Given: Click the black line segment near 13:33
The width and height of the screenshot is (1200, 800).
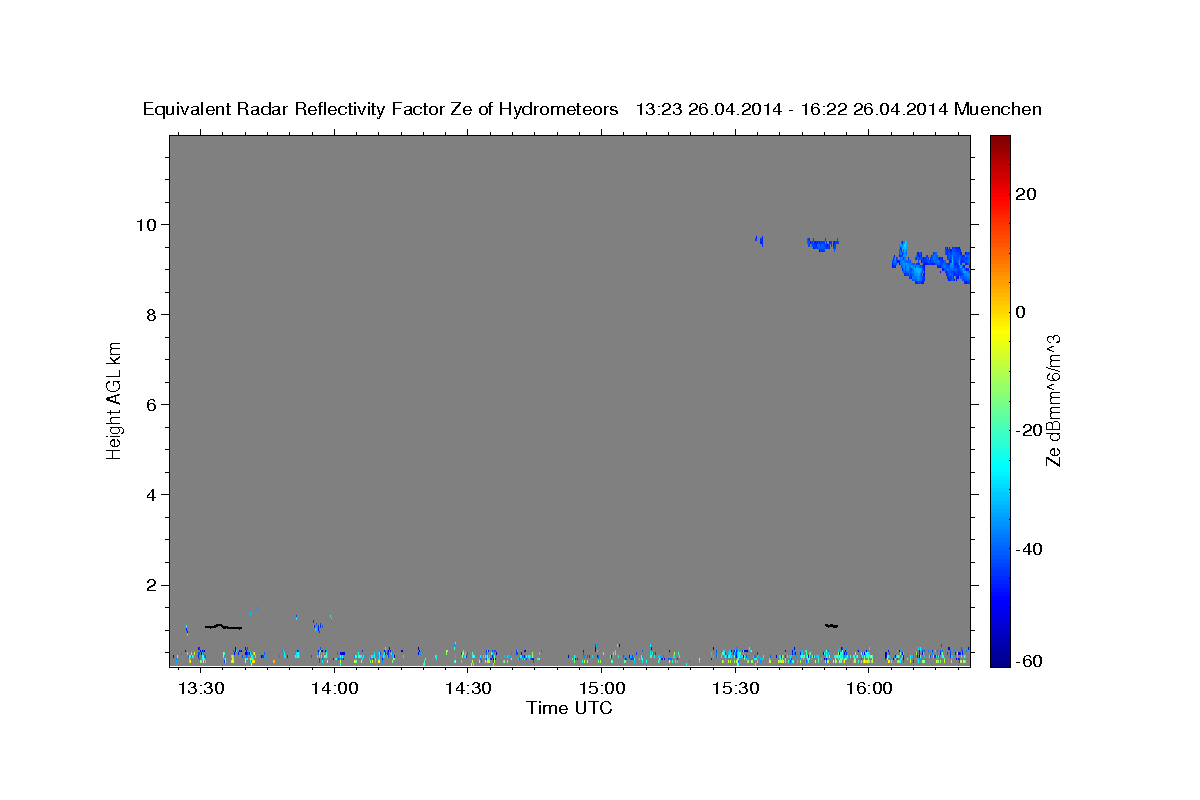Looking at the screenshot, I should [x=223, y=626].
